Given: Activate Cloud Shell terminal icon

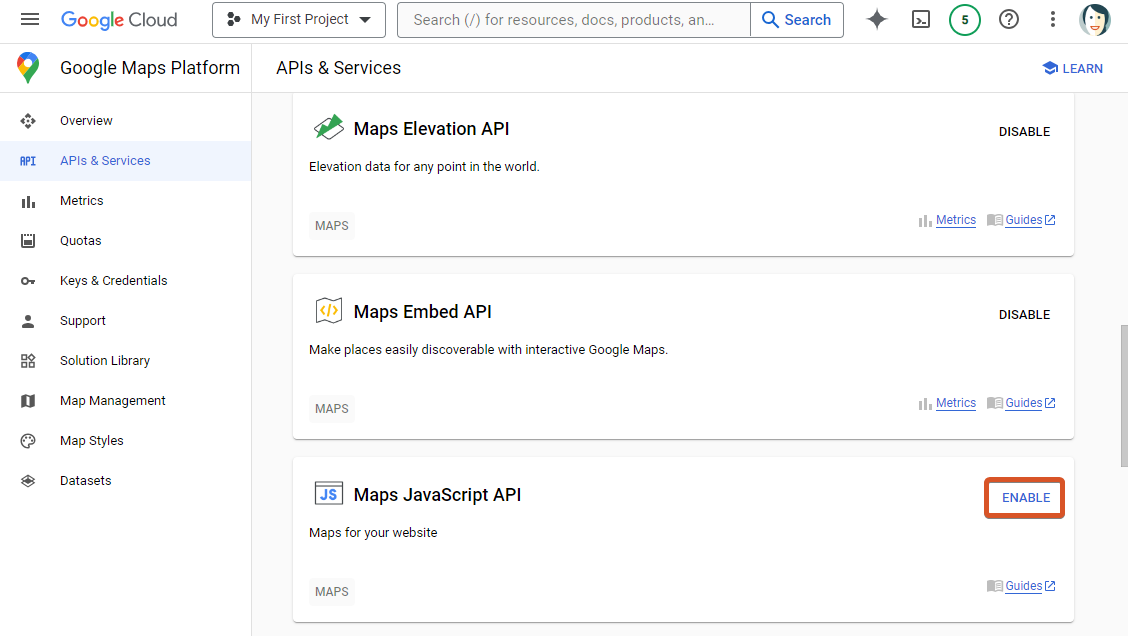Looking at the screenshot, I should (921, 19).
